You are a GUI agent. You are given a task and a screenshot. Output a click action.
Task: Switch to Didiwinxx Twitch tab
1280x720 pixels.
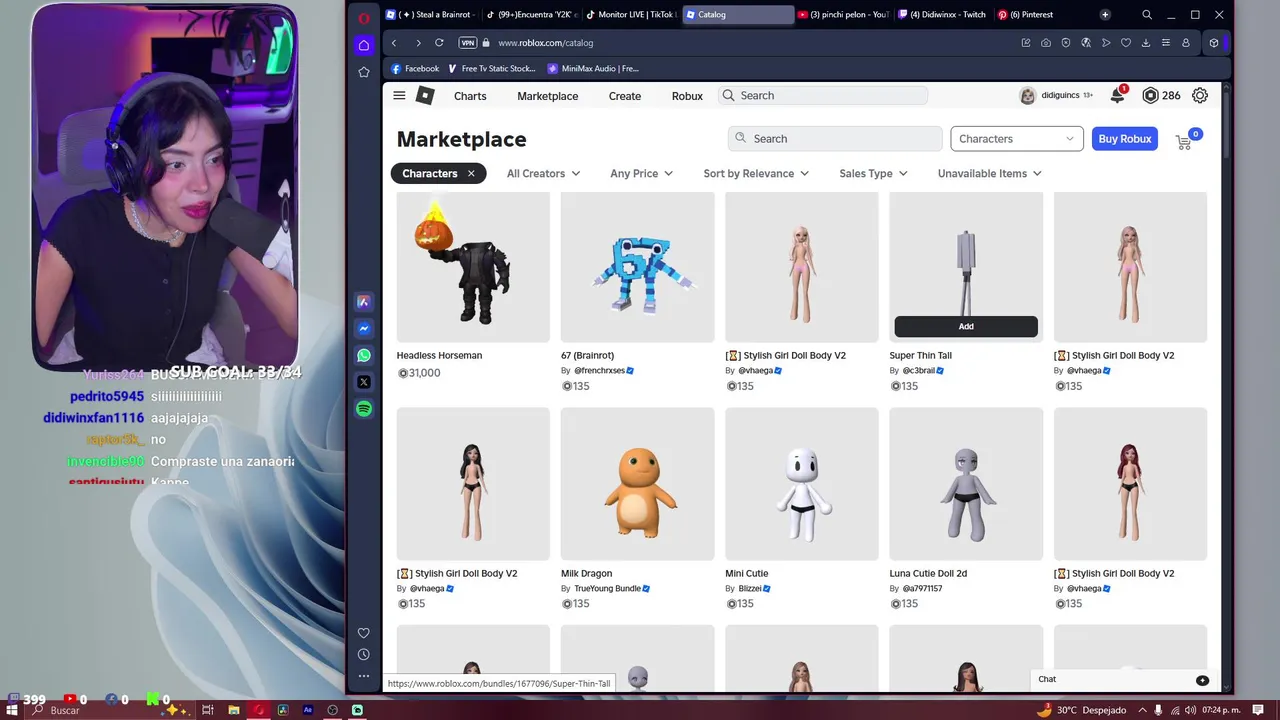click(x=942, y=15)
